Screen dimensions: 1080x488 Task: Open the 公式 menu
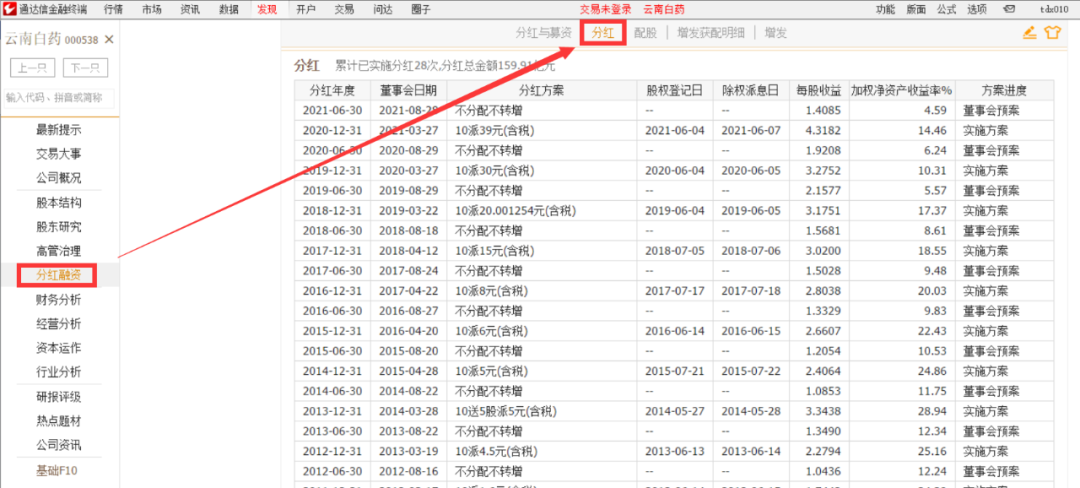946,9
